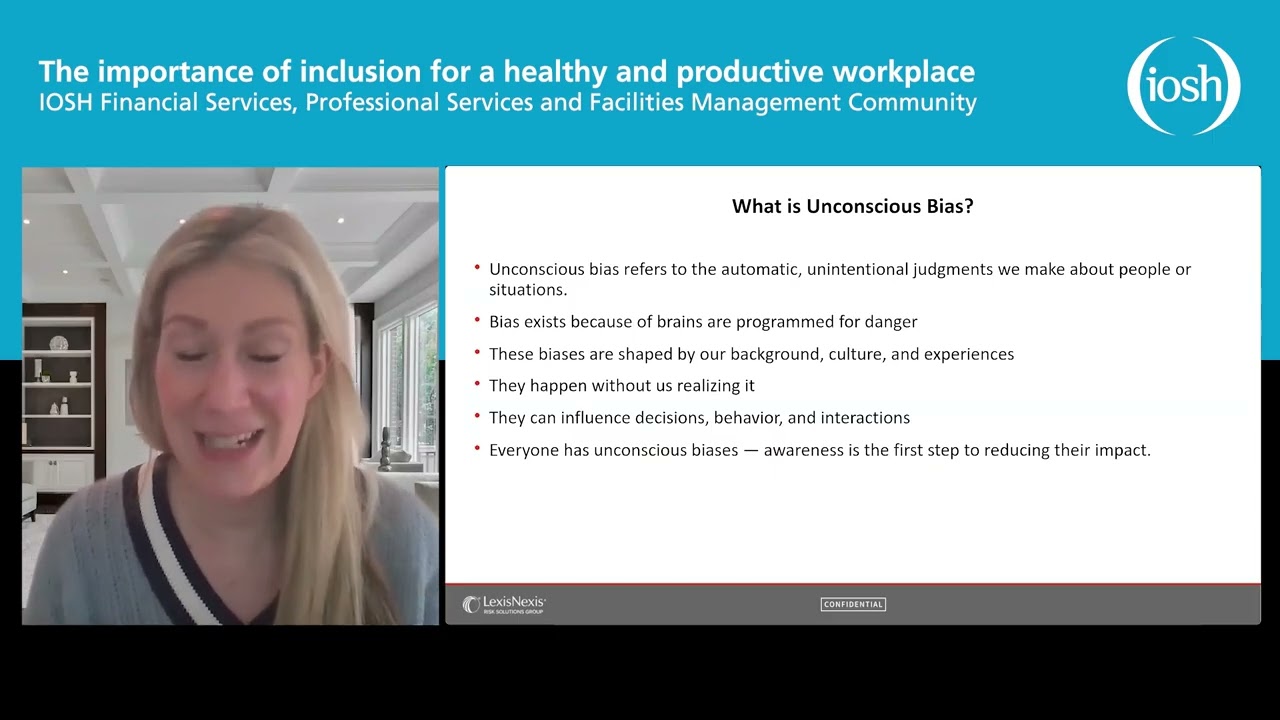Select the presenter's webcam video
The height and width of the screenshot is (720, 1280).
pos(230,396)
